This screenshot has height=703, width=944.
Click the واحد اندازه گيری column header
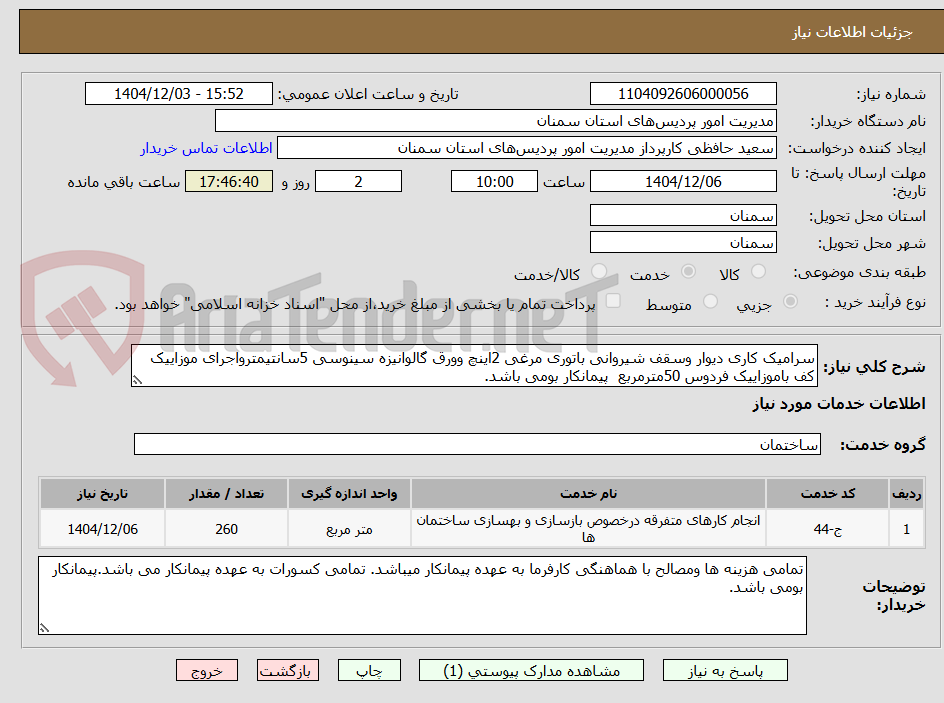point(349,494)
